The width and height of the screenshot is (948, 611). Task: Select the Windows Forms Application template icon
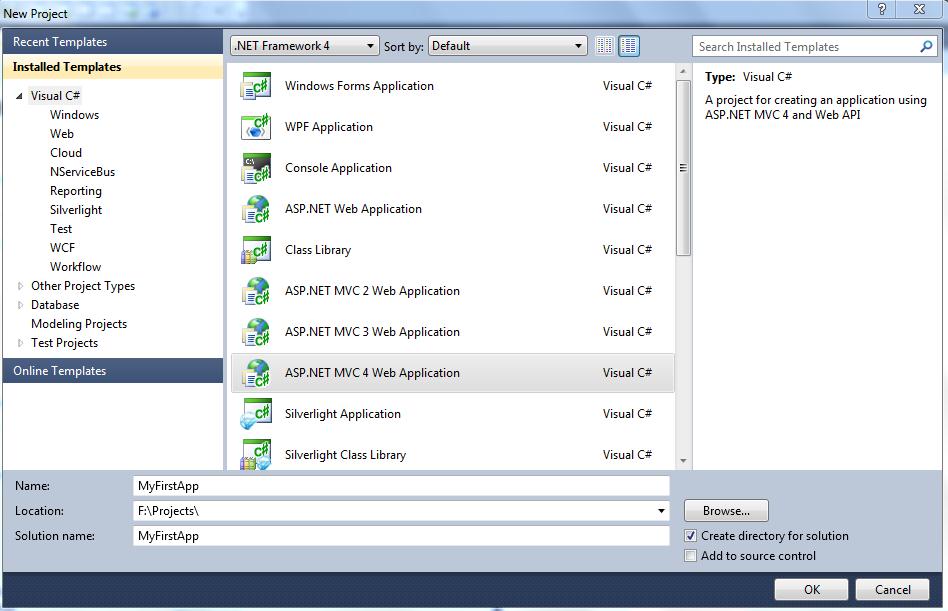coord(256,86)
